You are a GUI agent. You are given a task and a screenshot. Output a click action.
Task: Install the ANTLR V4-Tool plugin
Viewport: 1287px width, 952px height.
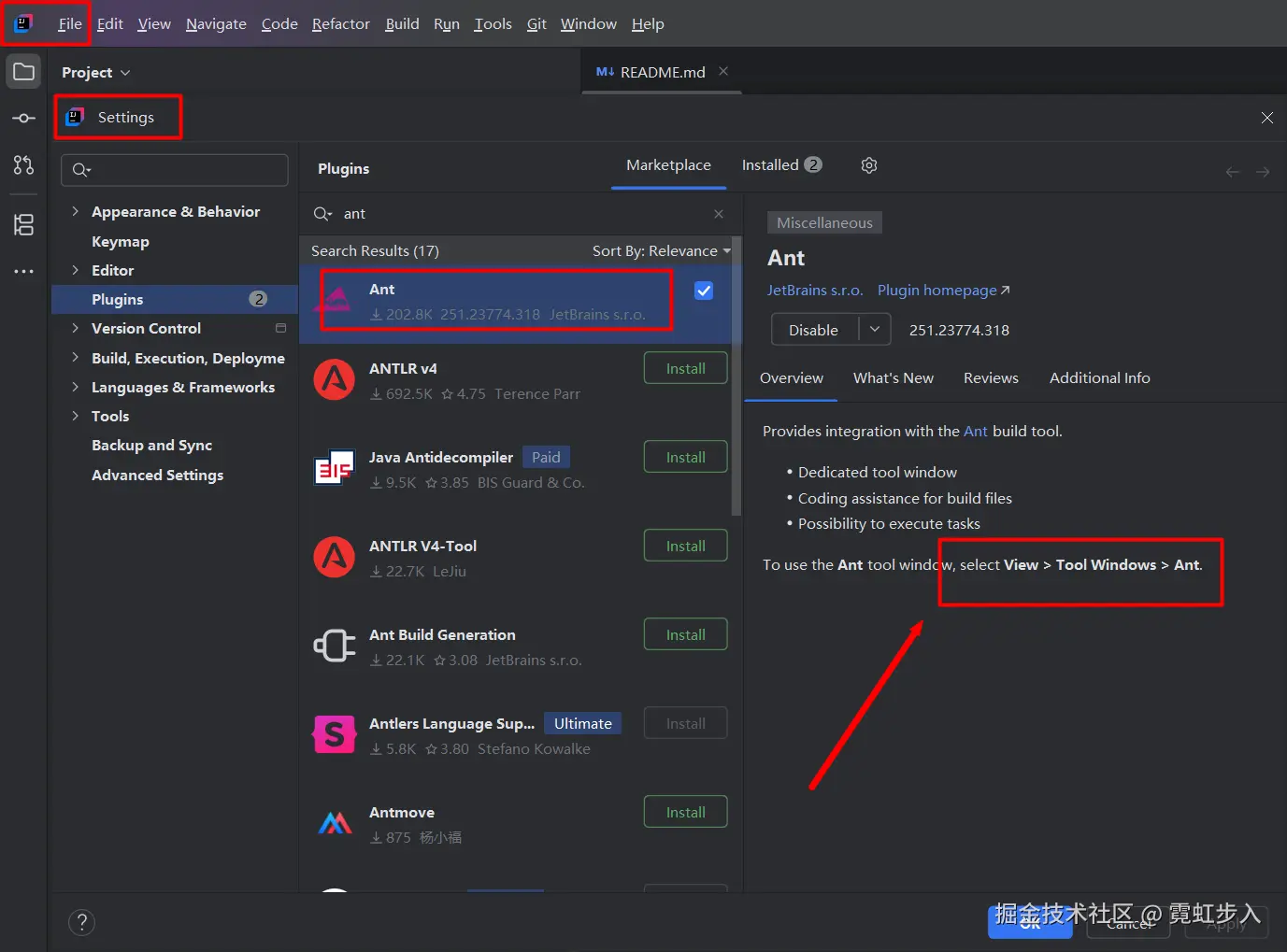686,547
